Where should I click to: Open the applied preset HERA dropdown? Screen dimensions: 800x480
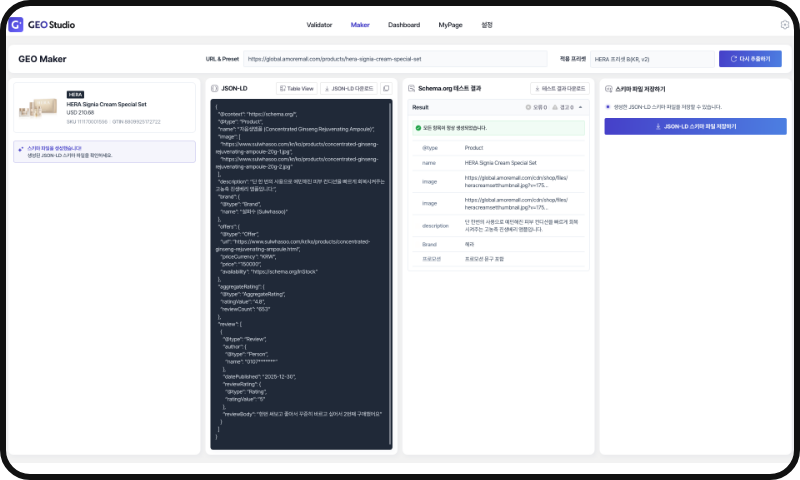652,59
